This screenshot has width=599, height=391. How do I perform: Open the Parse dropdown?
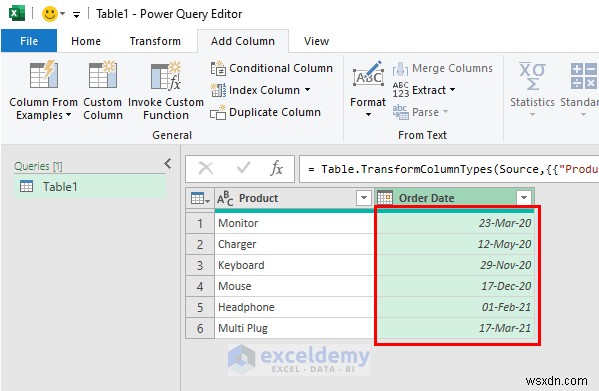420,112
